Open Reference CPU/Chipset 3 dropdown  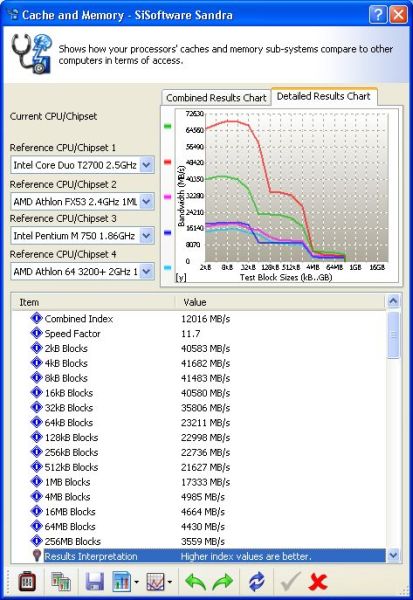[147, 236]
